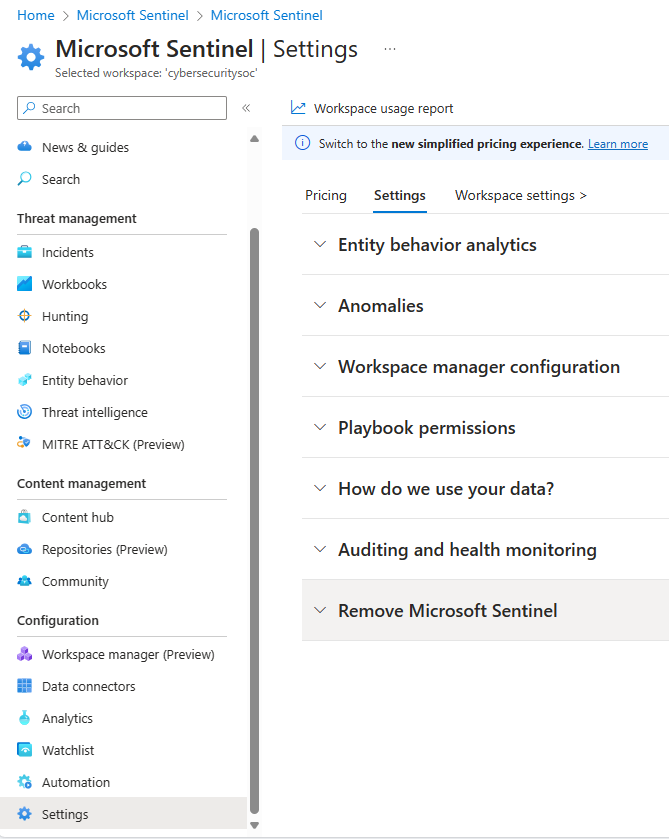This screenshot has height=839, width=669.
Task: Expand Auditing and health monitoring
Action: coord(467,550)
